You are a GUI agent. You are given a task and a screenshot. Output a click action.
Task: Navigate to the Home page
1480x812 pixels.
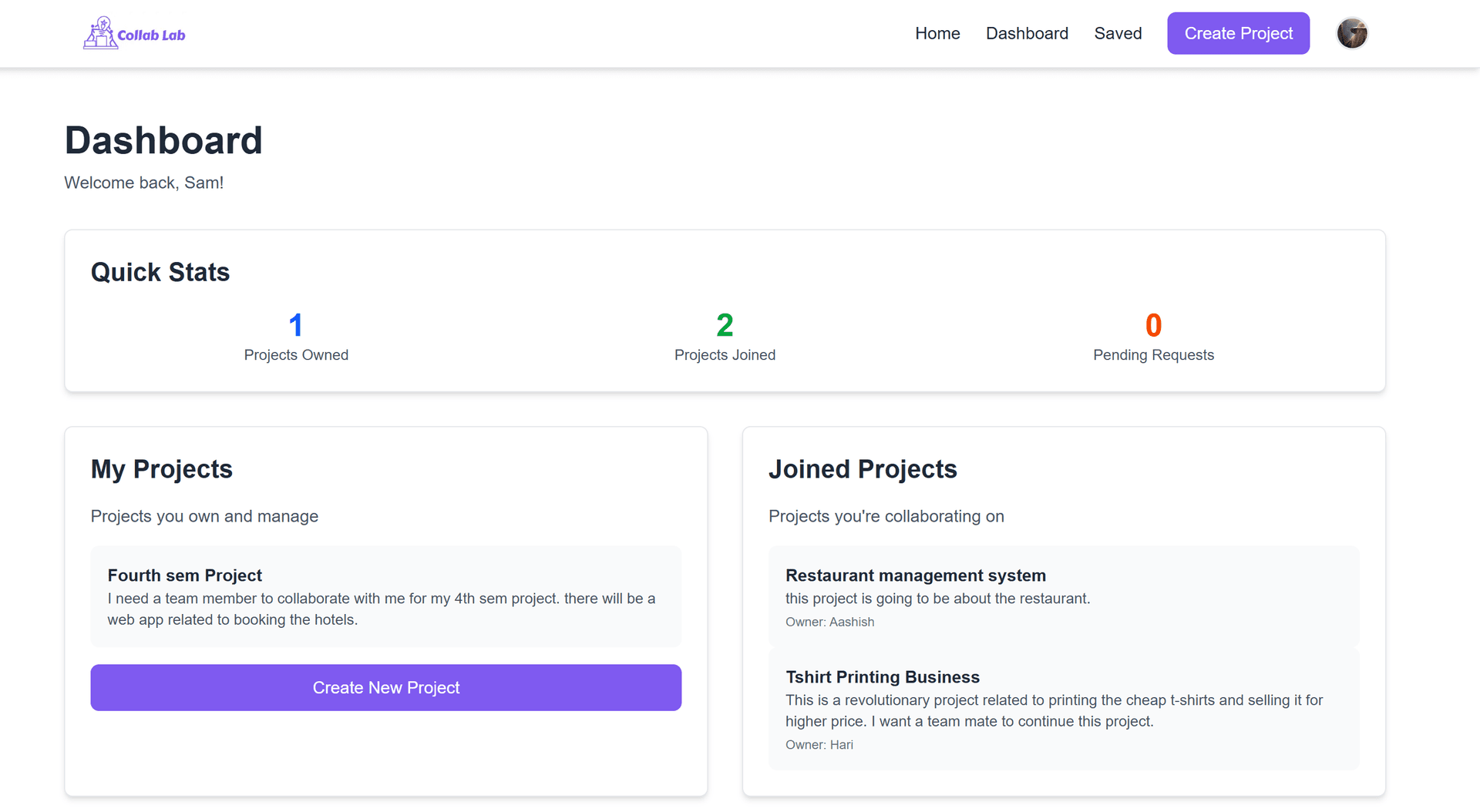pyautogui.click(x=937, y=33)
